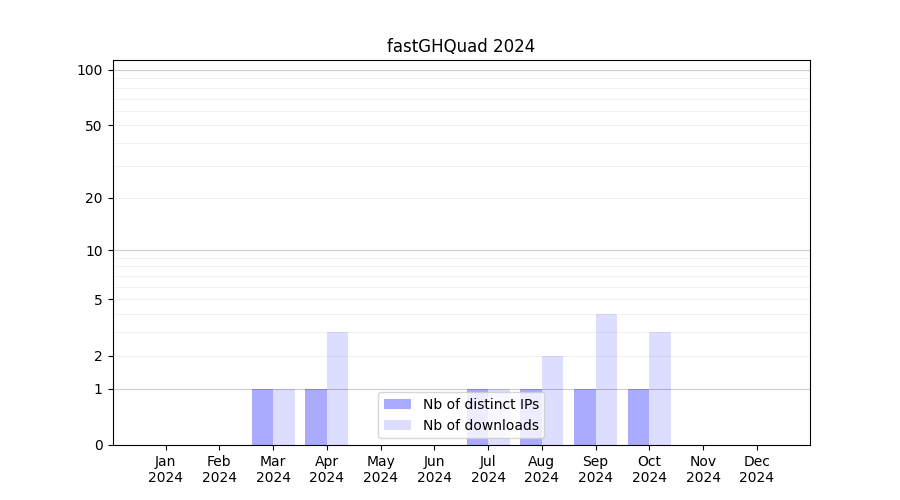Click the October downloads bar

point(660,388)
